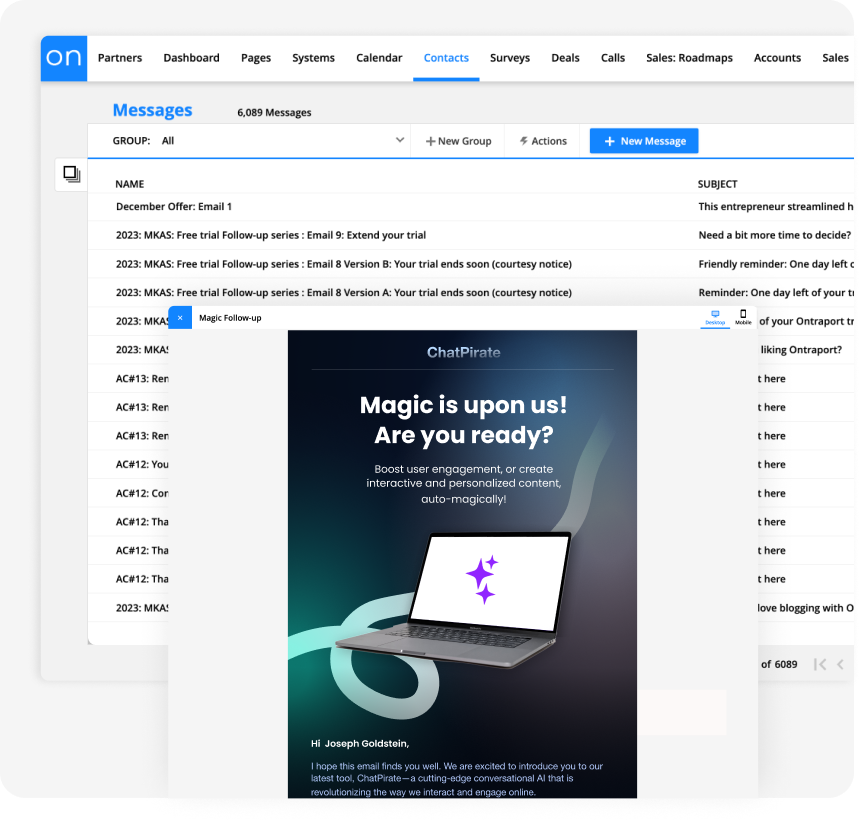Click the New Group button
Image resolution: width=860 pixels, height=826 pixels.
point(458,141)
